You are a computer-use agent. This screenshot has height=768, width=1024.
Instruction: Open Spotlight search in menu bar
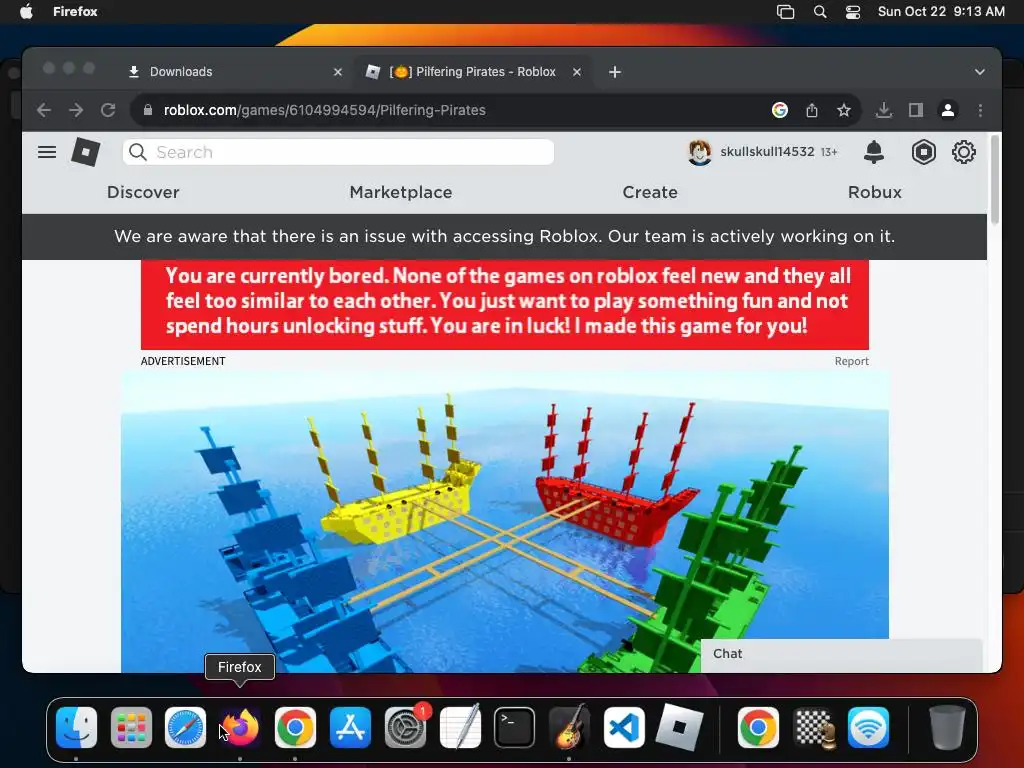point(820,12)
